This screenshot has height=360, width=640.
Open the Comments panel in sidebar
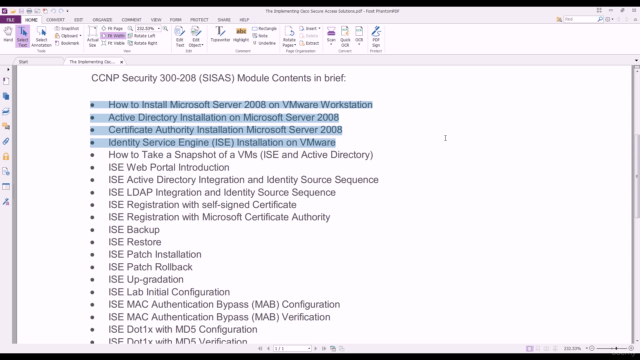coord(6,127)
